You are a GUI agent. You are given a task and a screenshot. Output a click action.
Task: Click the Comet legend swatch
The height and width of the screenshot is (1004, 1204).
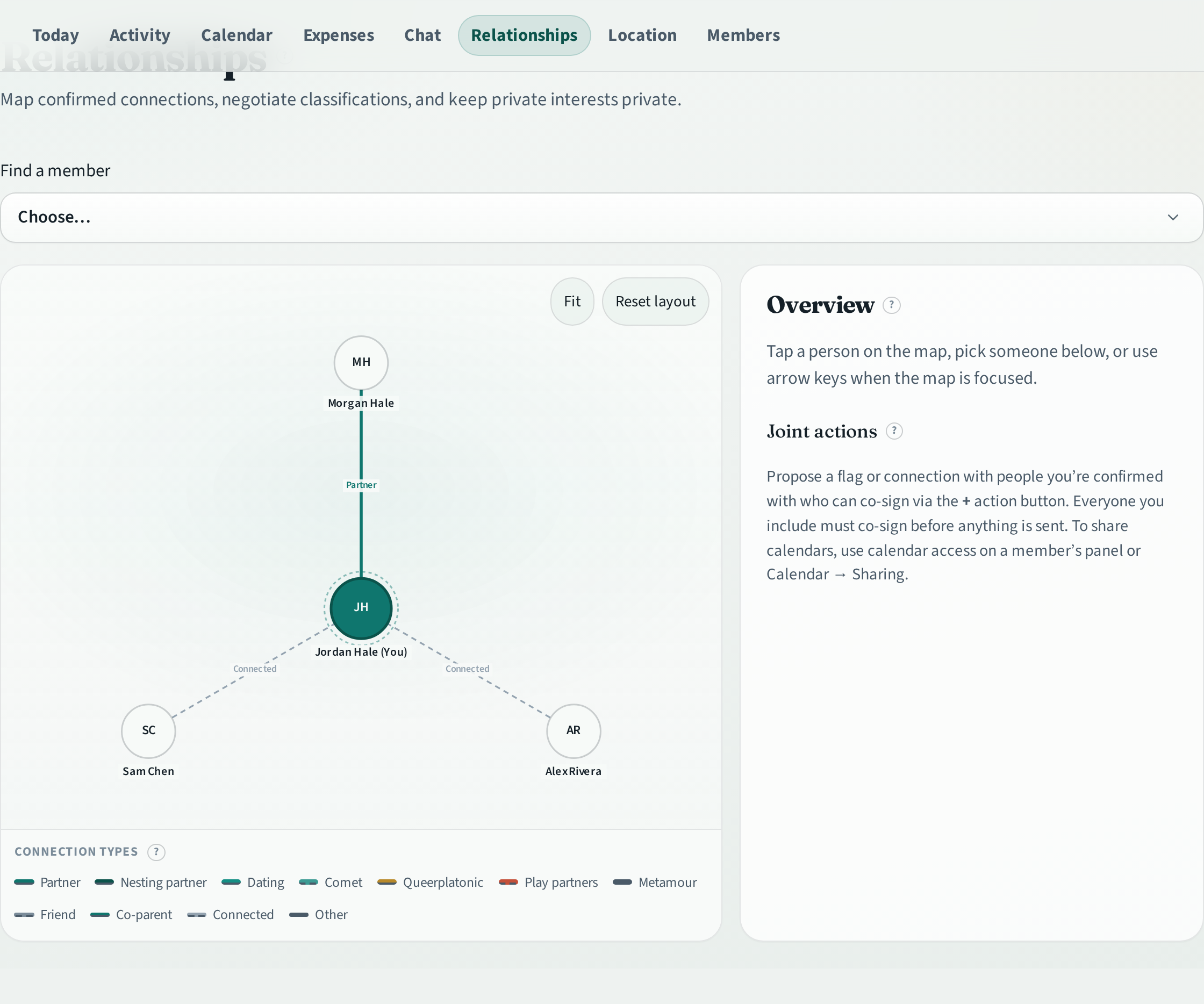[x=309, y=882]
